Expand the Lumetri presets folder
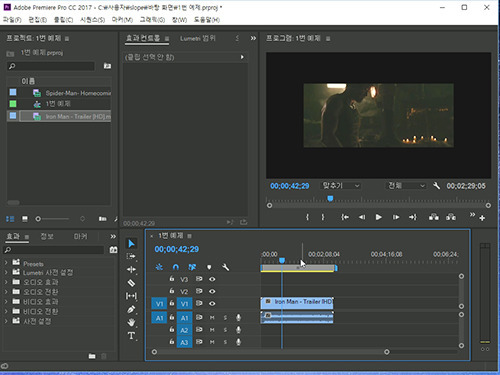The width and height of the screenshot is (500, 375). tap(6, 273)
